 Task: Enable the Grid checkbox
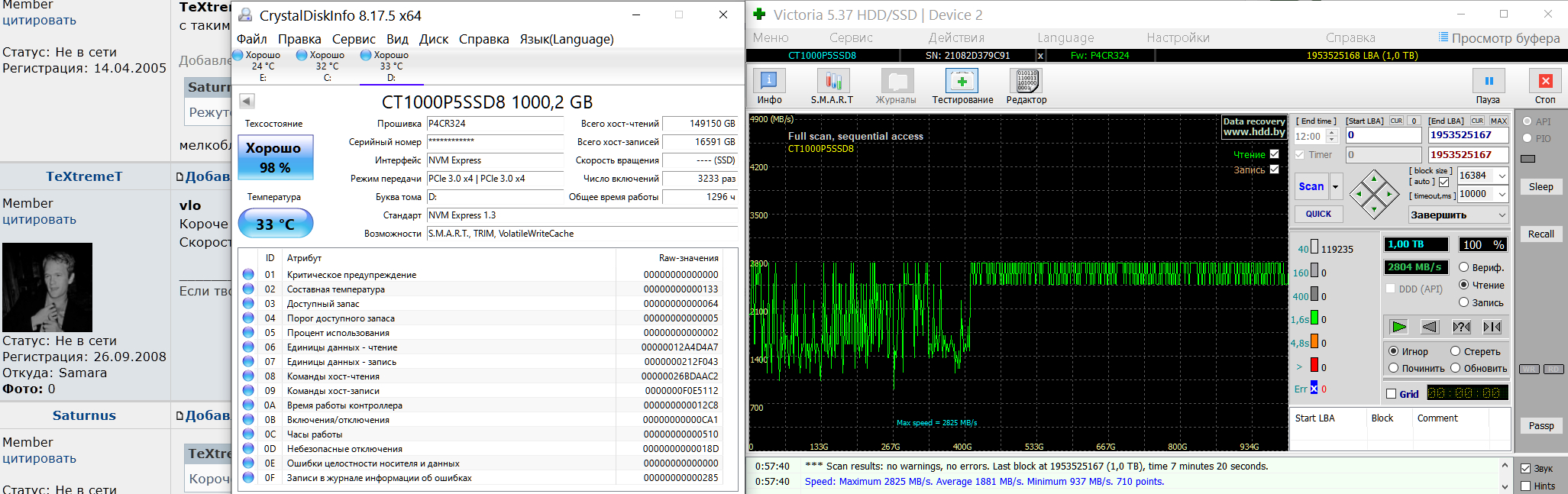click(1391, 394)
